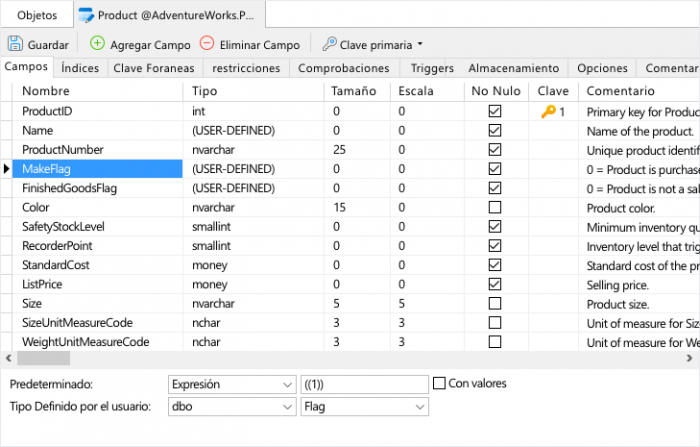Image resolution: width=700 pixels, height=447 pixels.
Task: Select the Product @AdventureWorks tab
Action: coord(170,15)
